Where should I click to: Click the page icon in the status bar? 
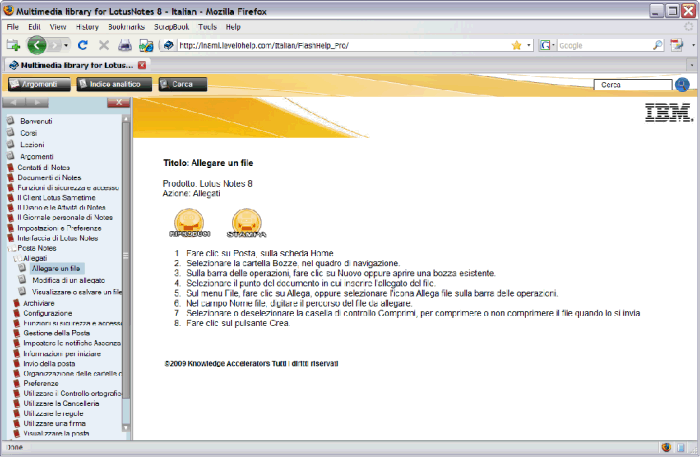tap(681, 447)
